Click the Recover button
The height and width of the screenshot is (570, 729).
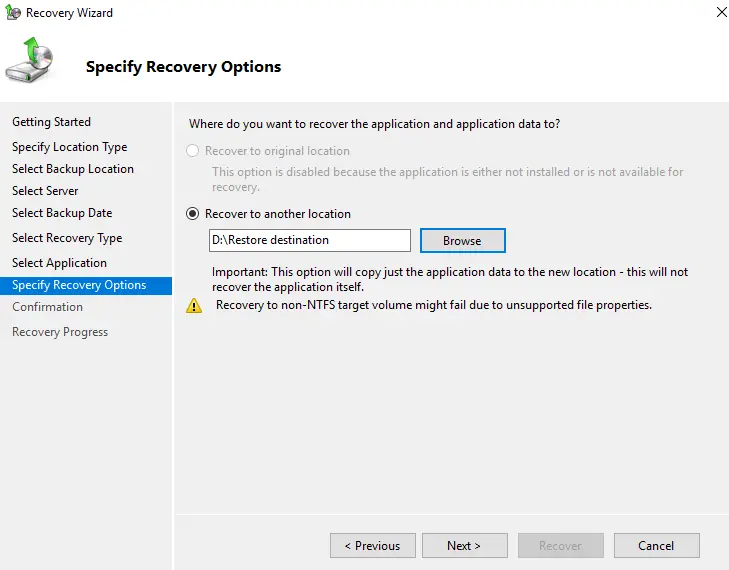pos(560,546)
